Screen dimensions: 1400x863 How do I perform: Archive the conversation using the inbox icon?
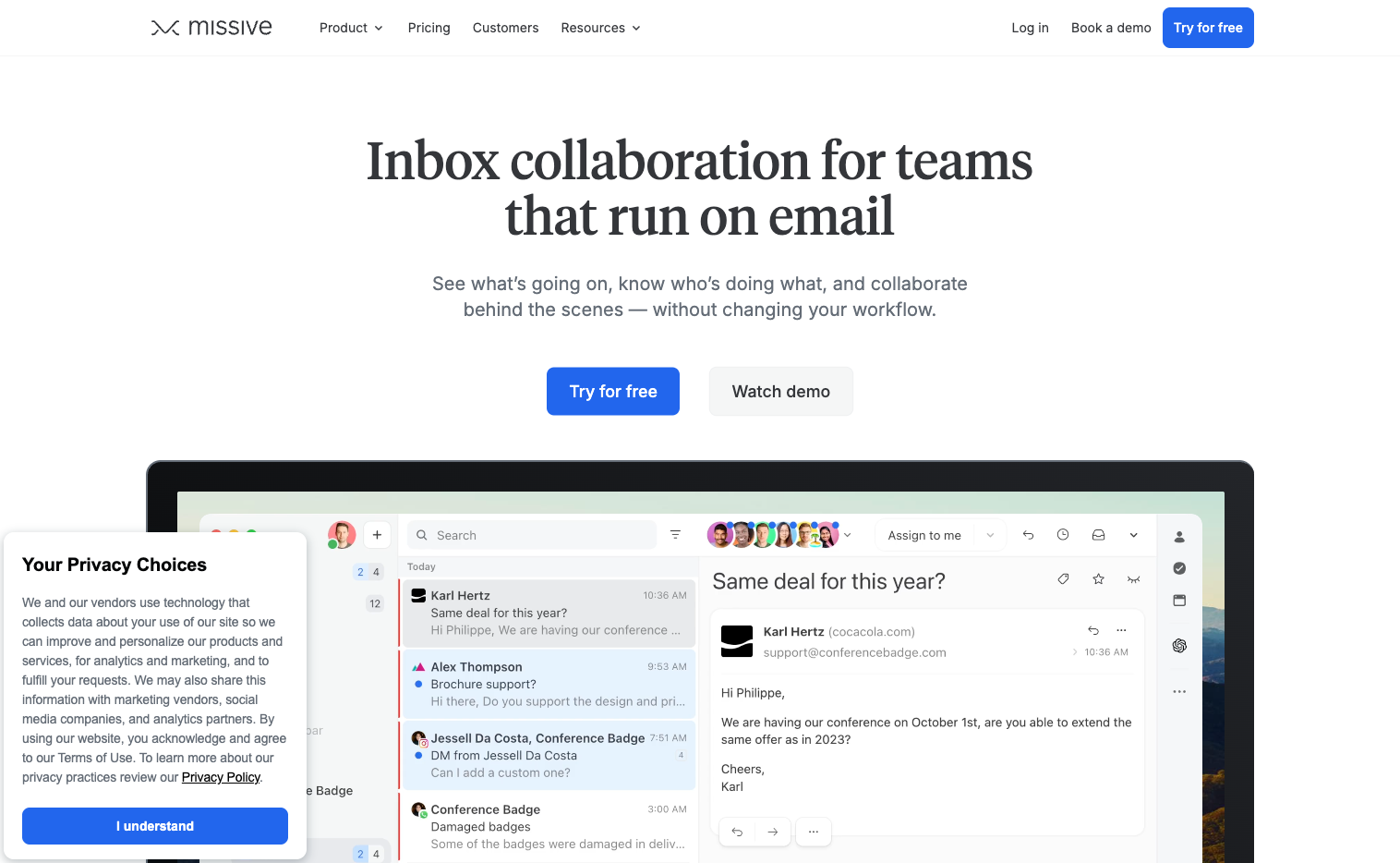tap(1098, 534)
